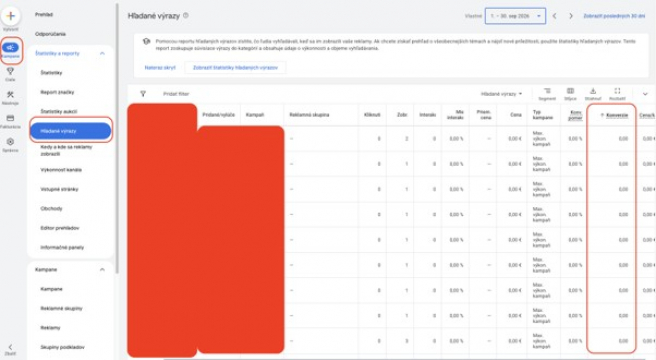The width and height of the screenshot is (656, 360).
Task: Click the Segment icon in table toolbar
Action: click(x=547, y=91)
